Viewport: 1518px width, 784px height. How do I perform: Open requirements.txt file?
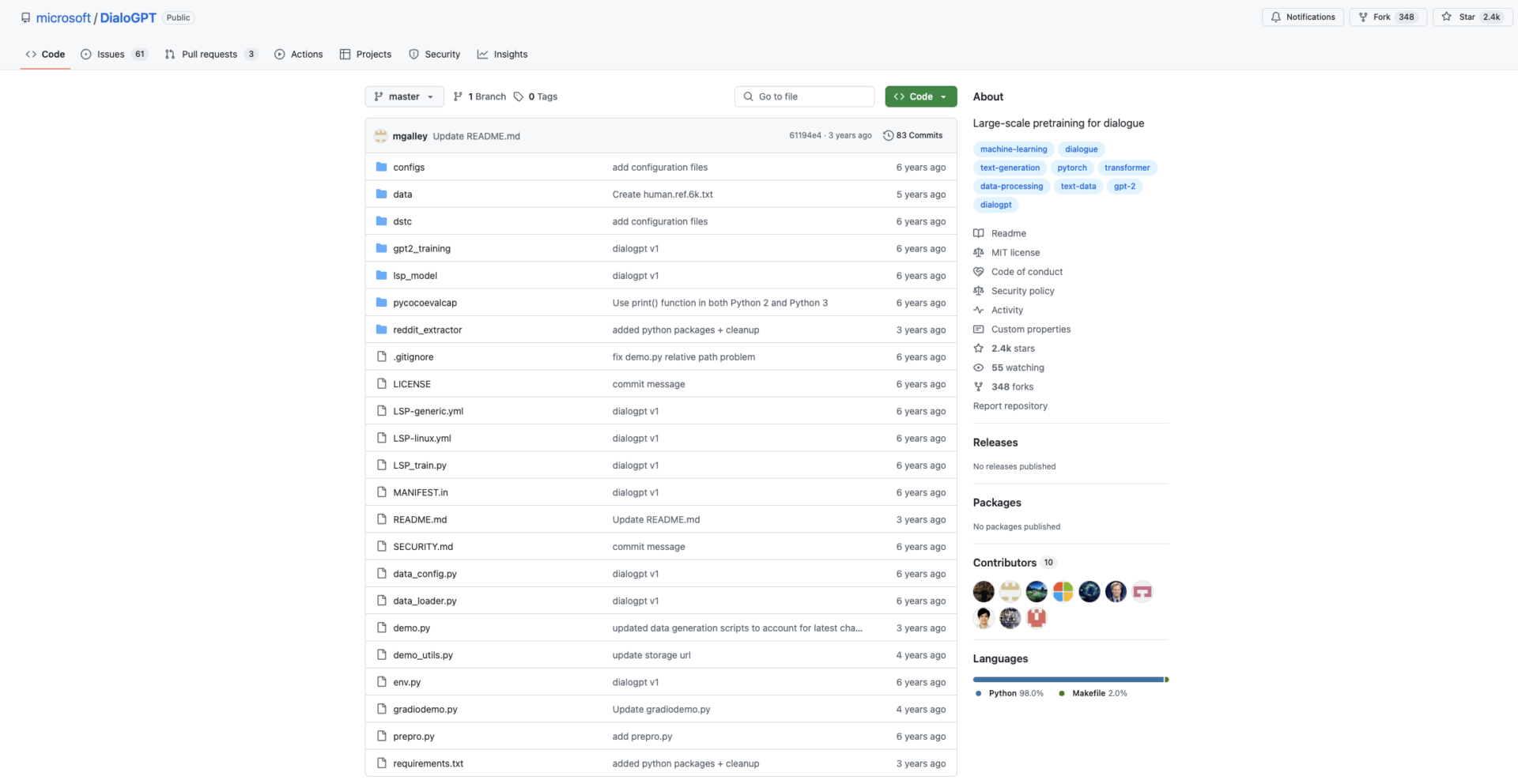tap(429, 763)
